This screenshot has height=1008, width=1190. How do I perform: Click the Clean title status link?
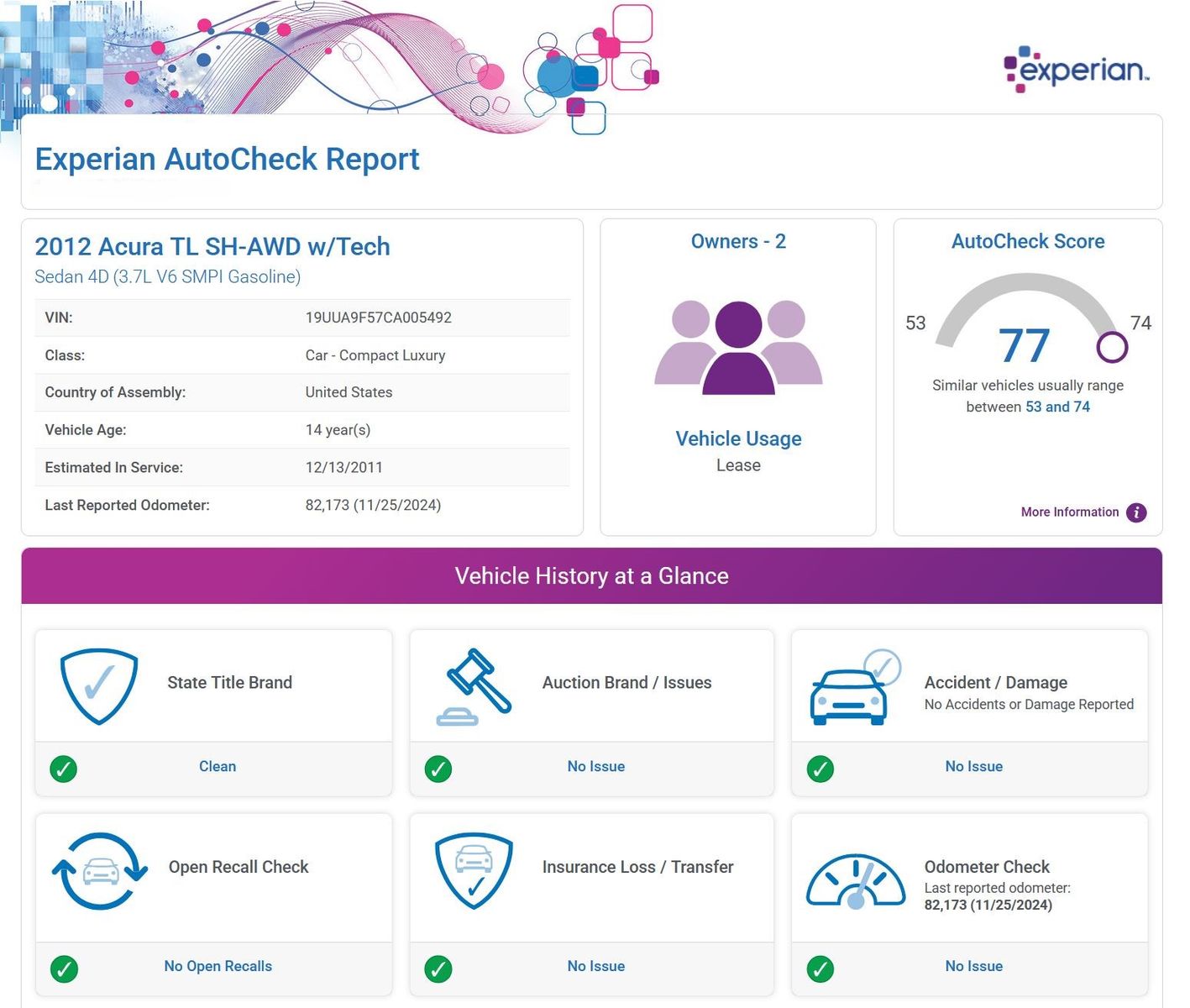point(218,767)
